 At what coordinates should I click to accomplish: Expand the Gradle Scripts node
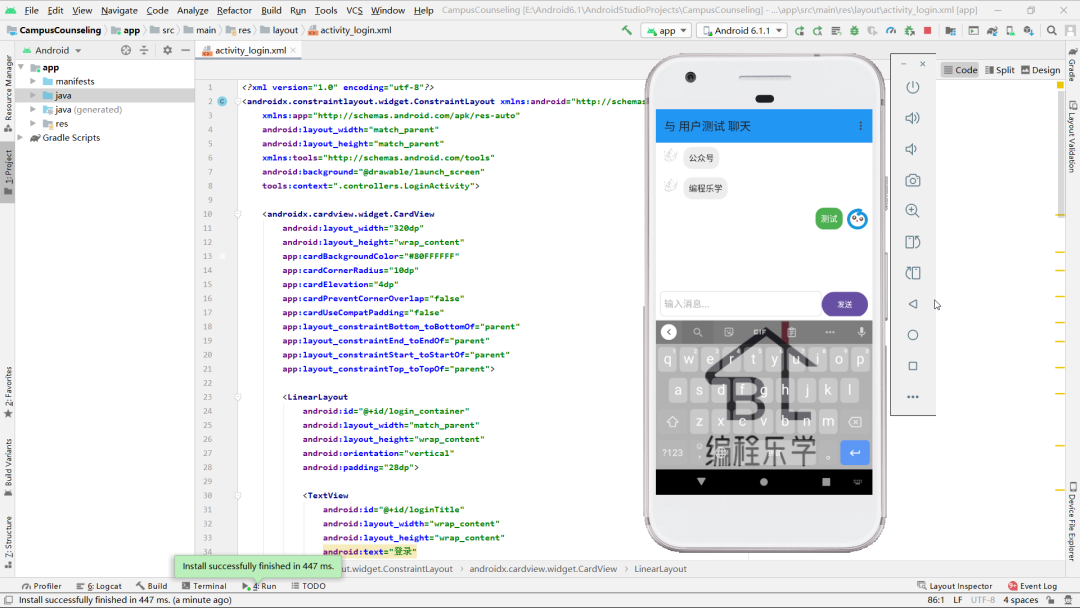pyautogui.click(x=21, y=138)
